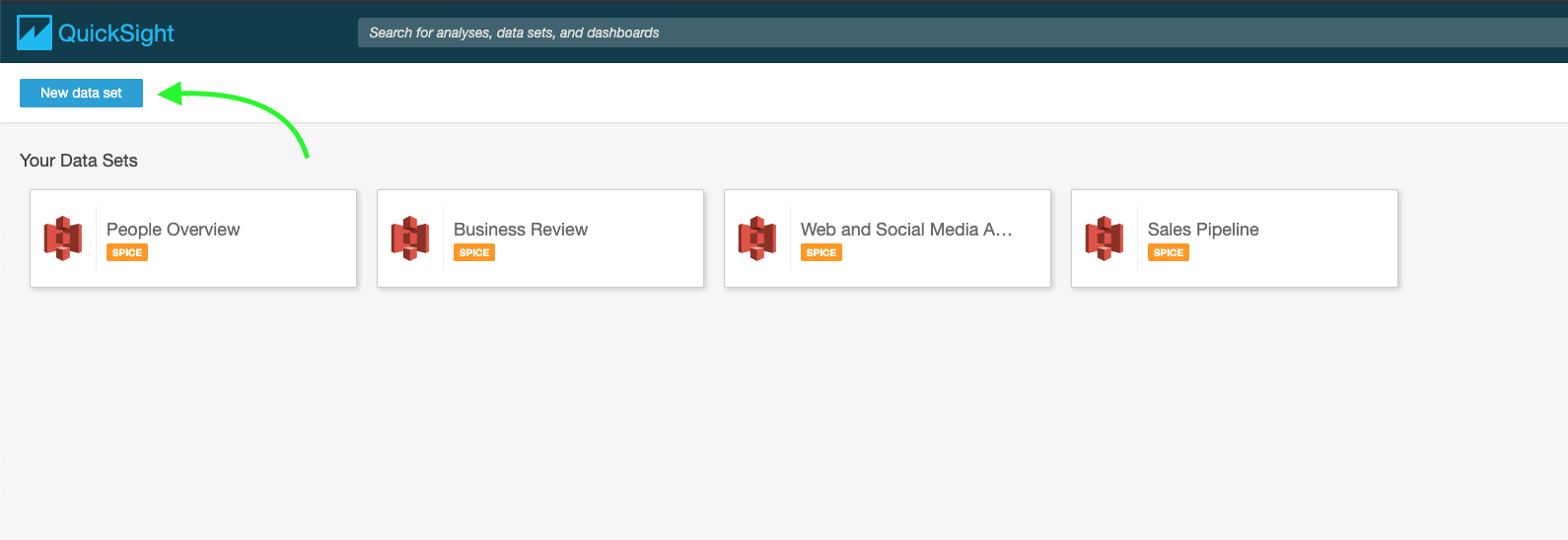Image resolution: width=1568 pixels, height=540 pixels.
Task: Click the Web and Social Media S3 icon
Action: [757, 238]
